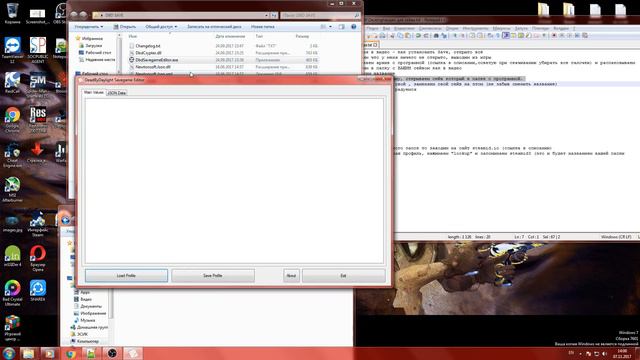Click the Load Profile button

point(126,276)
